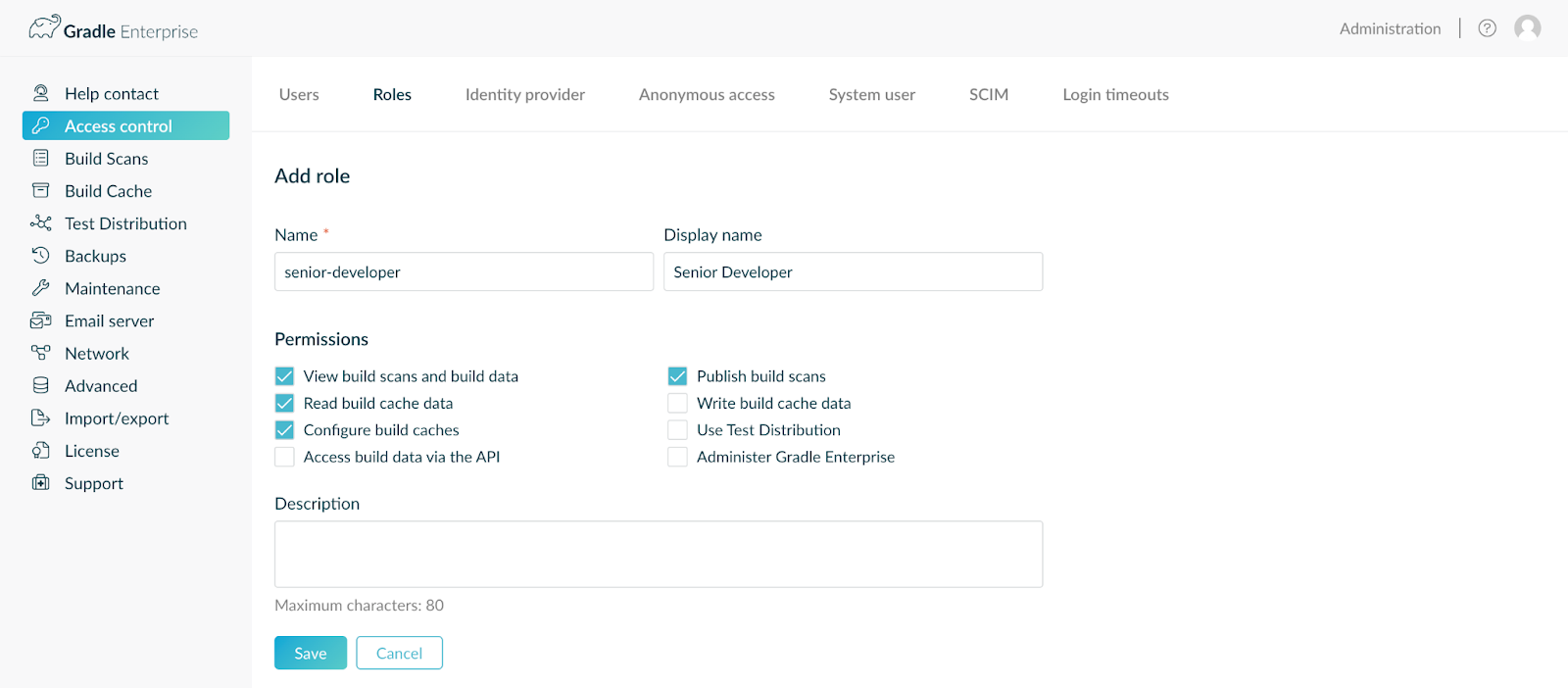Click the Permissions section heading
The width and height of the screenshot is (1568, 688).
(321, 339)
